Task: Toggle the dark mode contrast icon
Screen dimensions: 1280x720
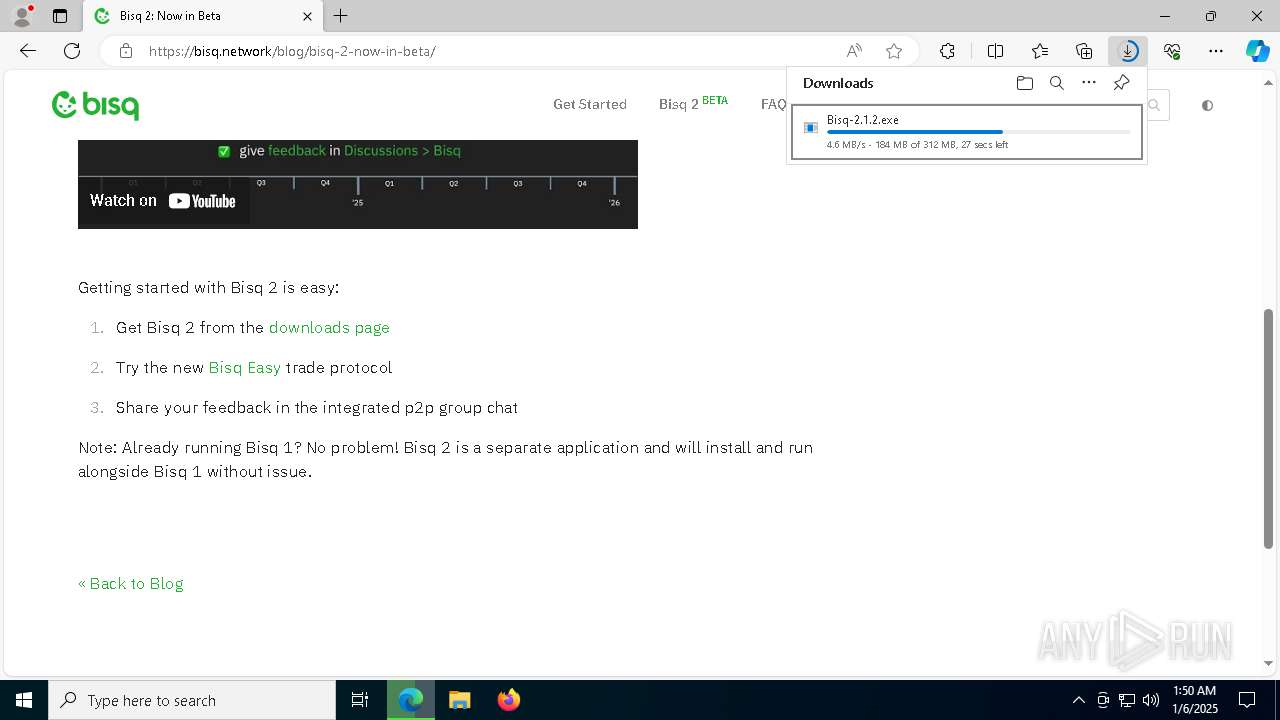Action: tap(1207, 105)
